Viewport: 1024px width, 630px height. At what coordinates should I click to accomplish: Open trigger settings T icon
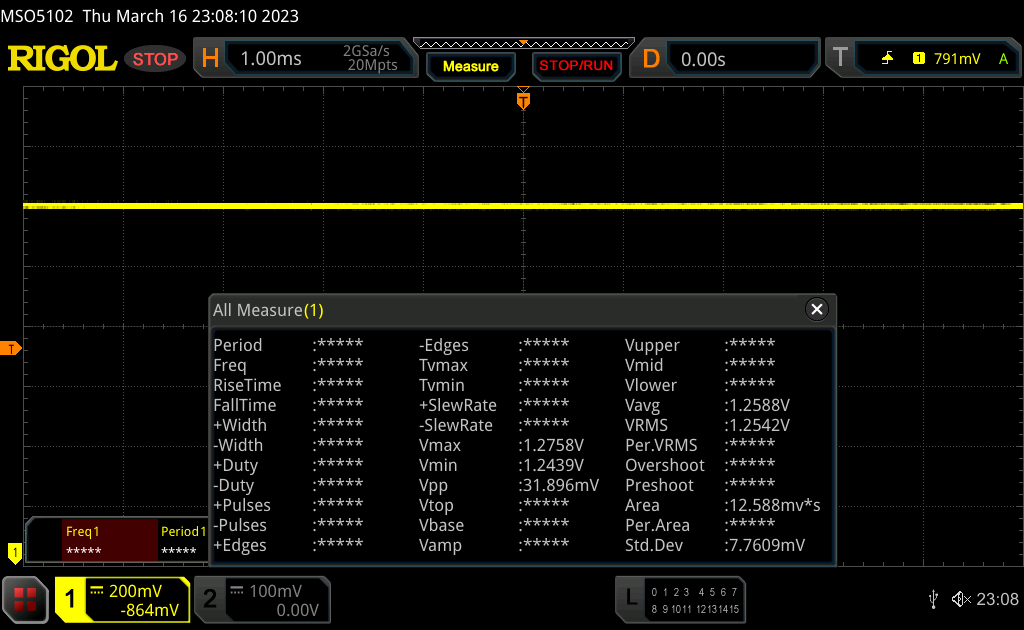[x=840, y=59]
